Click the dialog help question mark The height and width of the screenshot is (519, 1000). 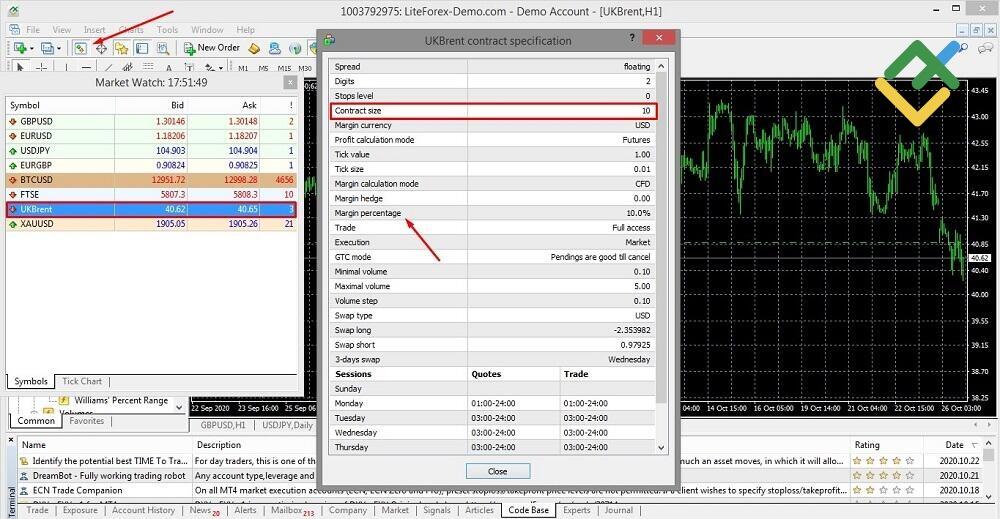(631, 40)
